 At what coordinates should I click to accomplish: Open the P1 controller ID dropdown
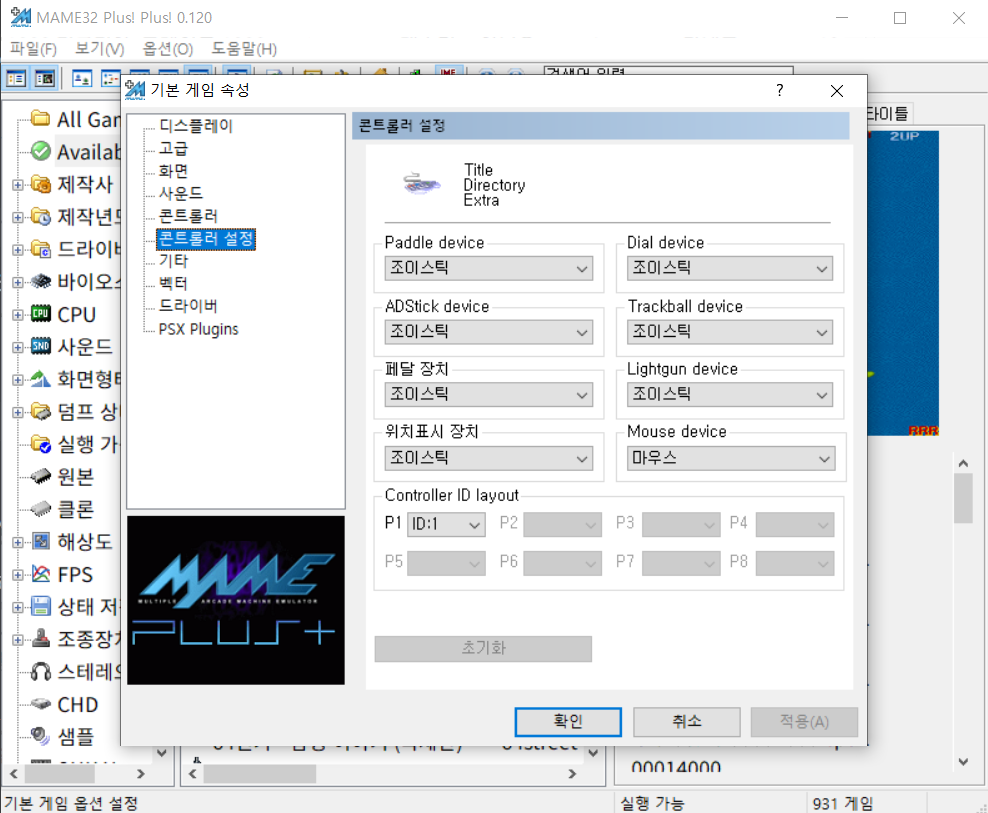pos(446,524)
